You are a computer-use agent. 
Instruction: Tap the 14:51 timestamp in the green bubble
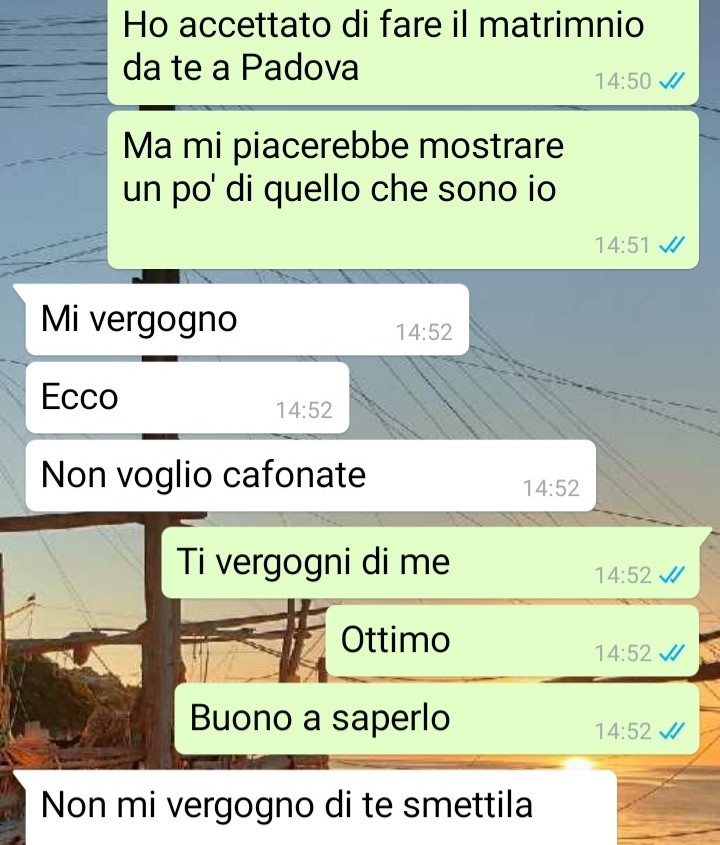[623, 246]
